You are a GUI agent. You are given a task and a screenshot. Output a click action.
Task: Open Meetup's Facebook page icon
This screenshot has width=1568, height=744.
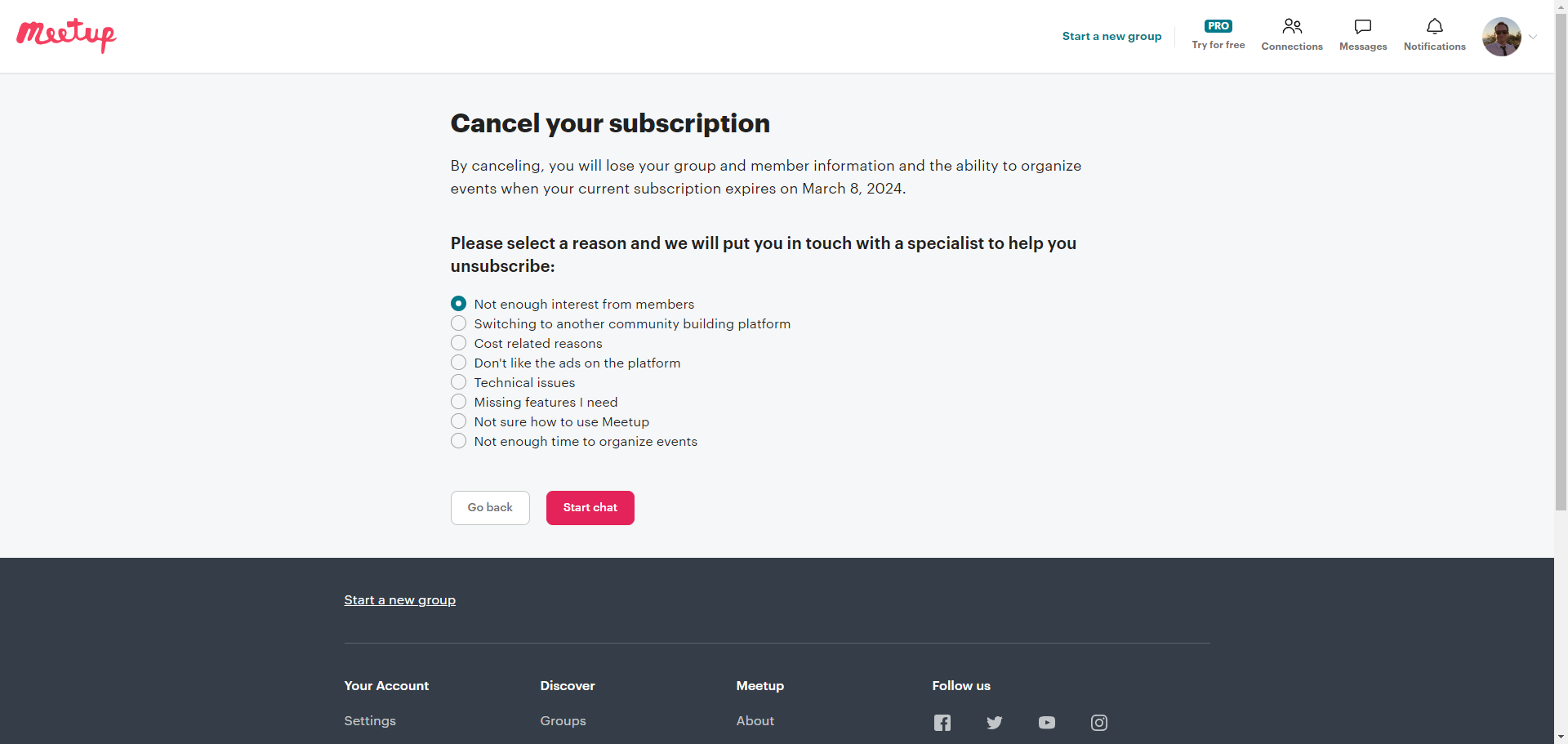[x=942, y=723]
